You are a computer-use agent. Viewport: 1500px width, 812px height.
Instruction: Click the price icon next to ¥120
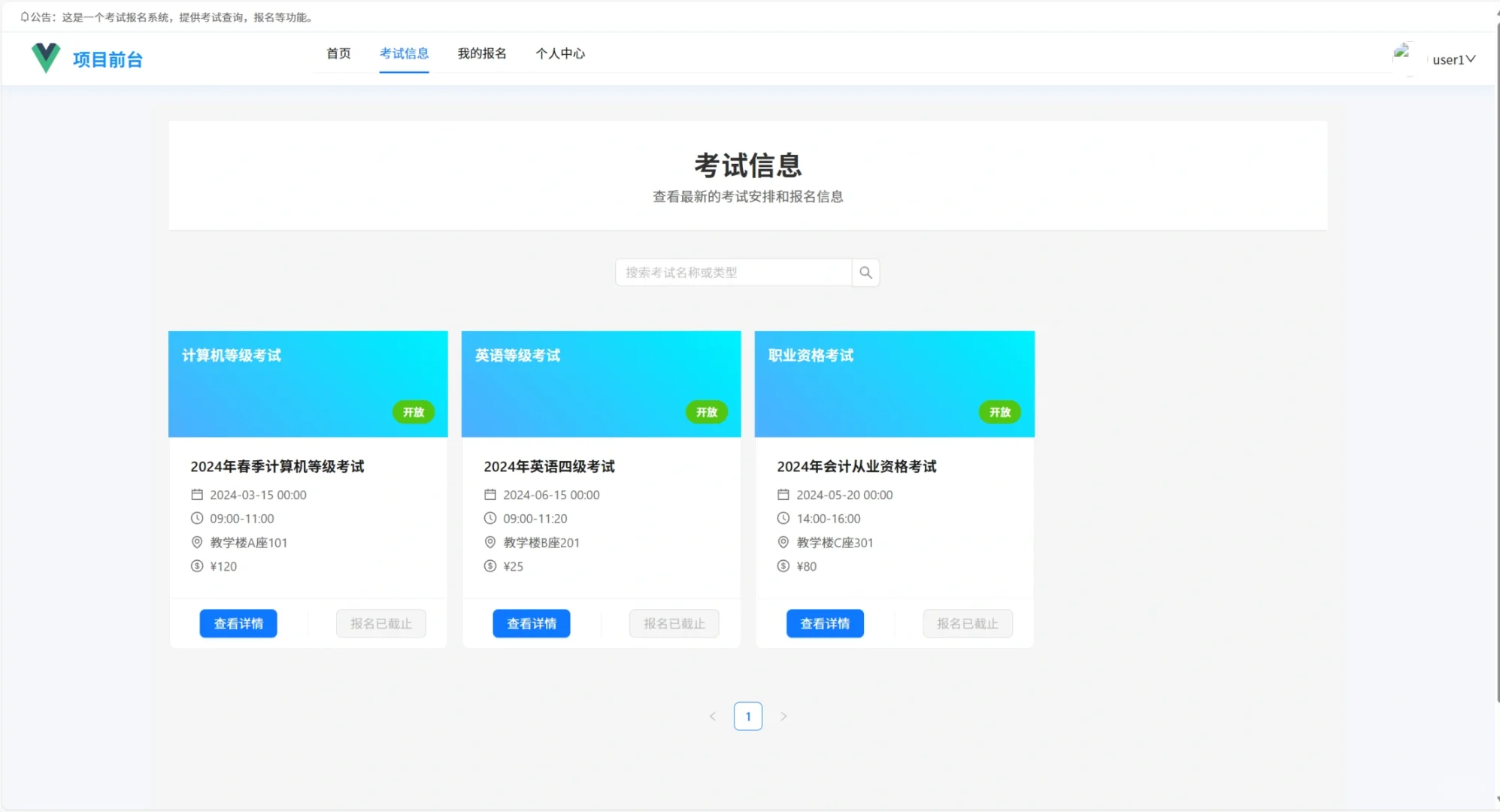197,566
